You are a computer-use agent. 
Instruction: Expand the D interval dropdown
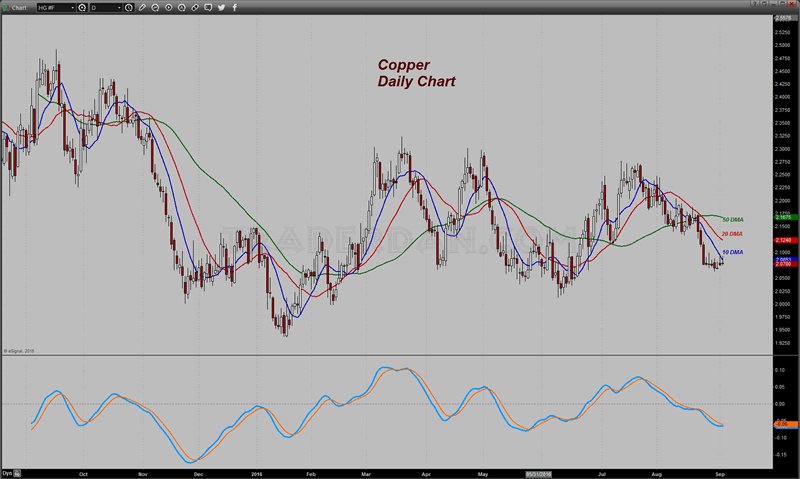[x=120, y=8]
